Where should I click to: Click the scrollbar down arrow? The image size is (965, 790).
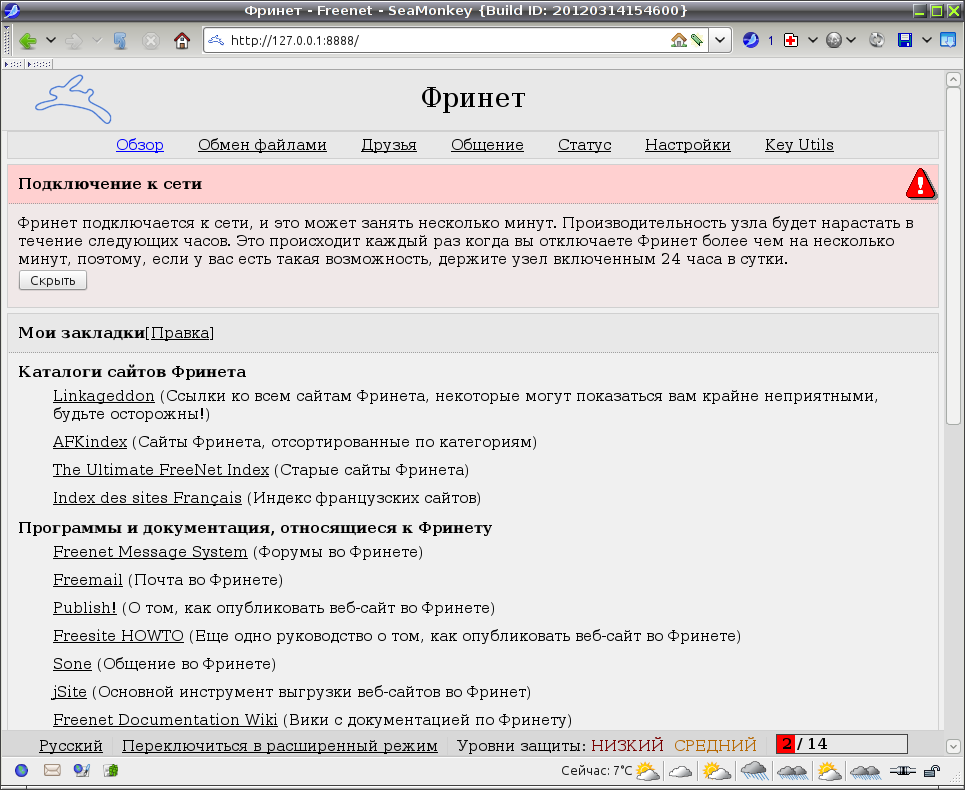pyautogui.click(x=953, y=747)
